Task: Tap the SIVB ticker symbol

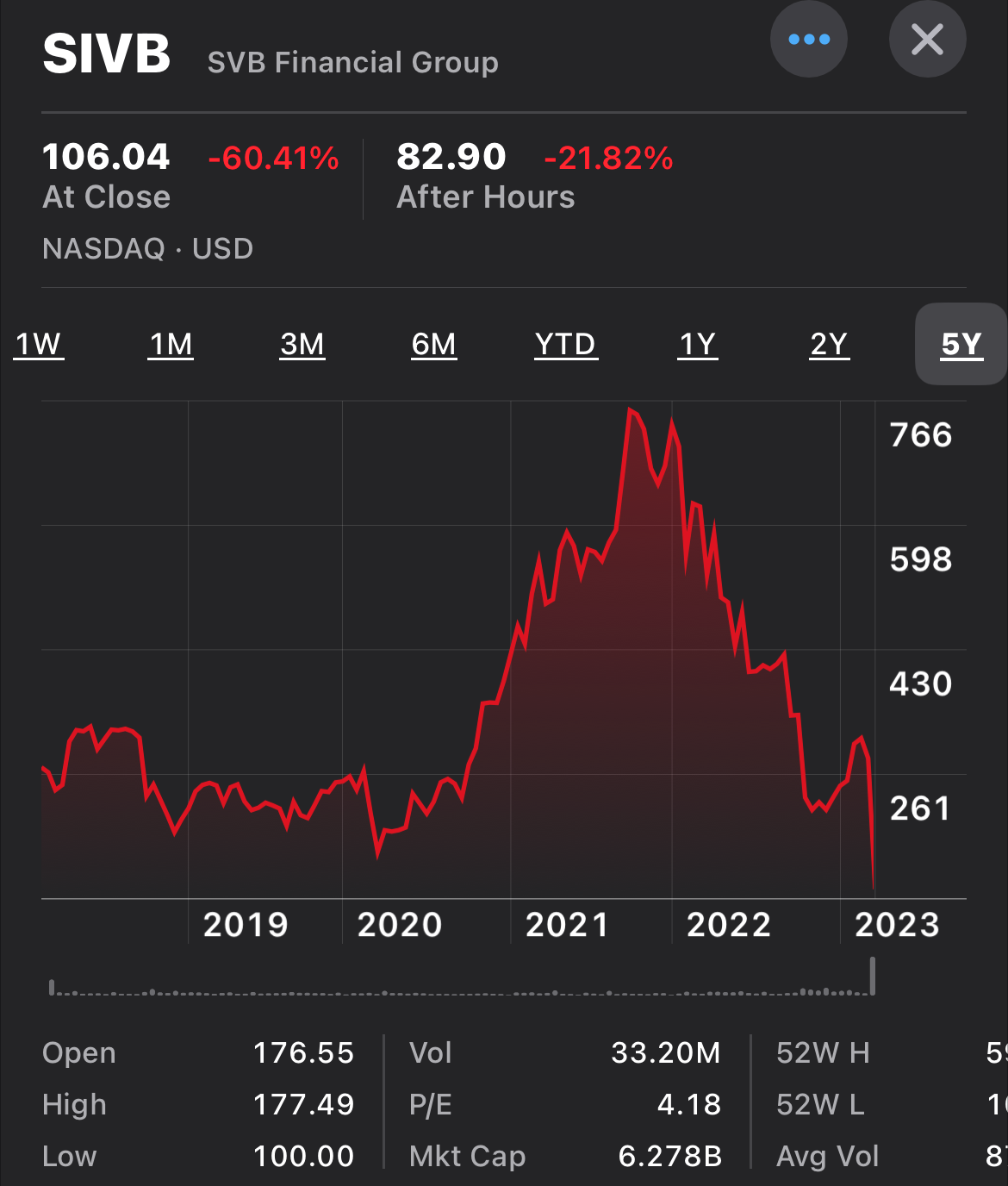Action: 108,54
